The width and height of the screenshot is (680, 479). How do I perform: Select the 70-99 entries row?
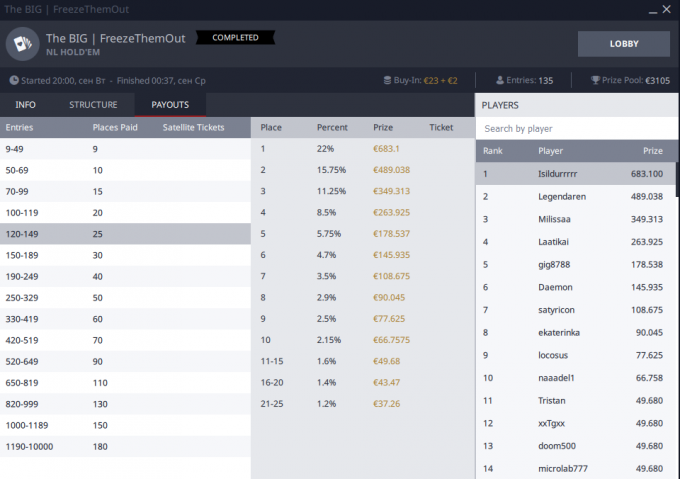pos(125,191)
